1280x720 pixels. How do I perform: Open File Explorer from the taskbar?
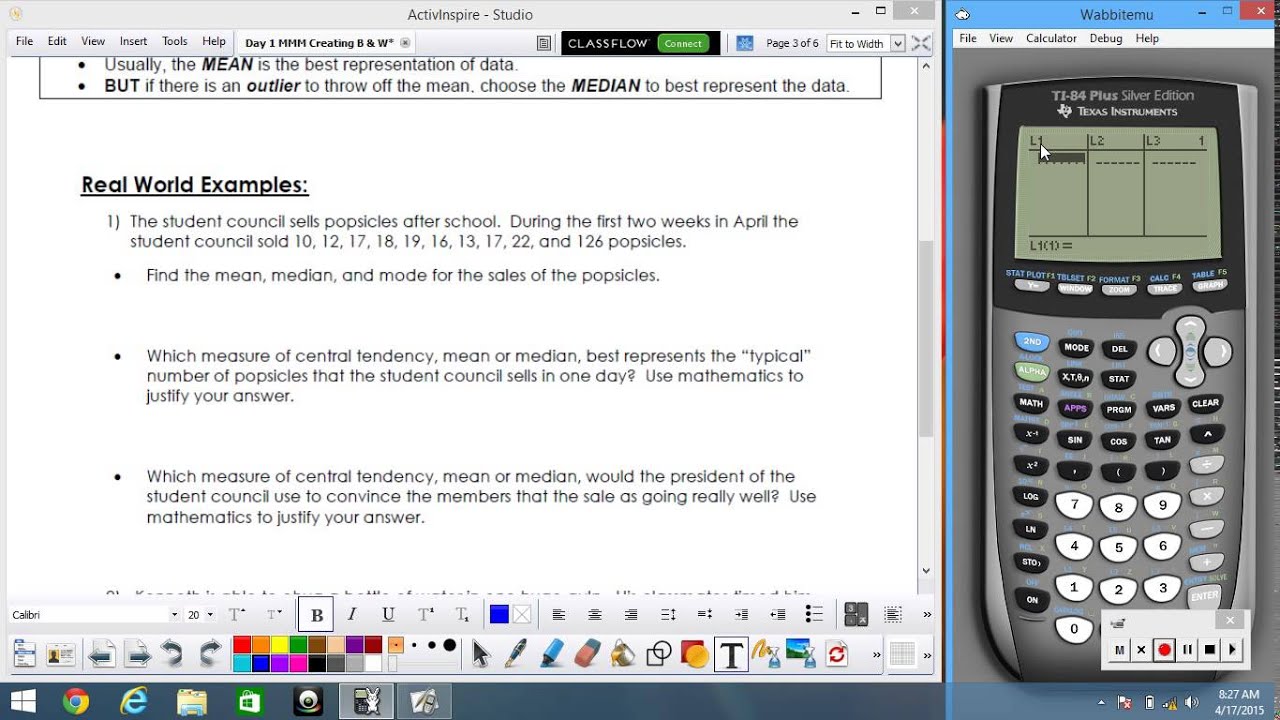tap(192, 702)
